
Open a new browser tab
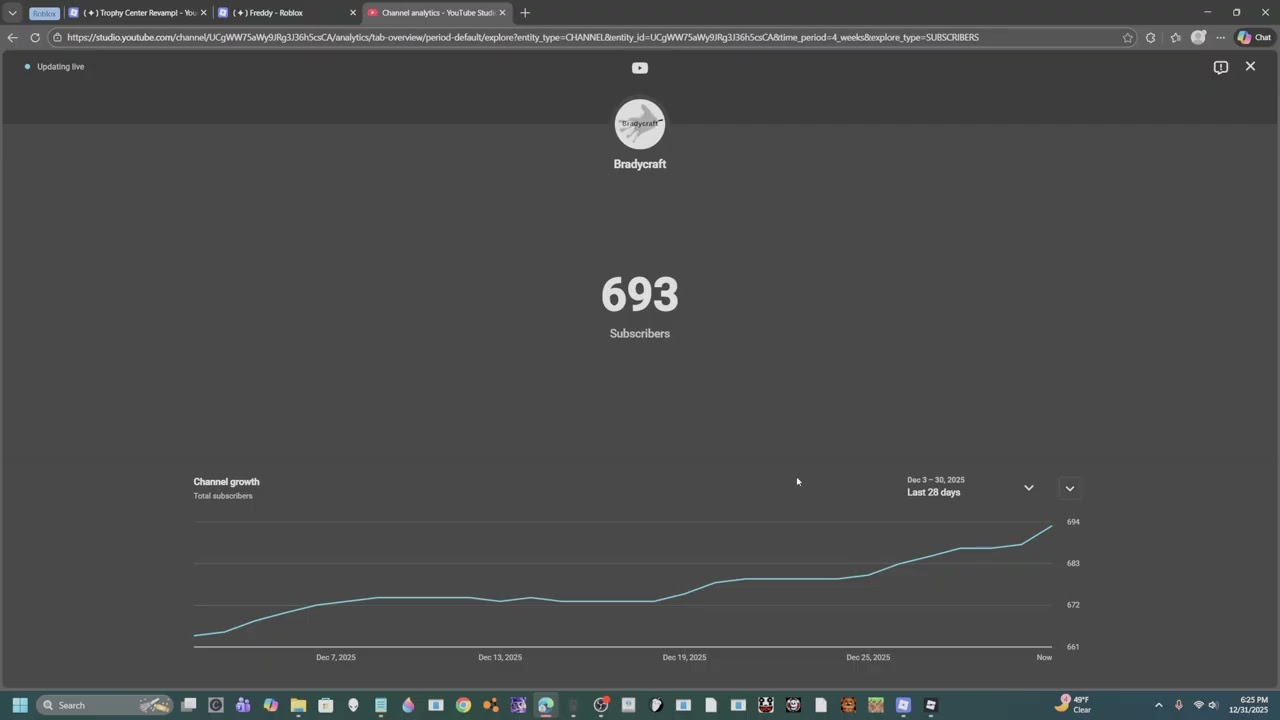[x=525, y=13]
